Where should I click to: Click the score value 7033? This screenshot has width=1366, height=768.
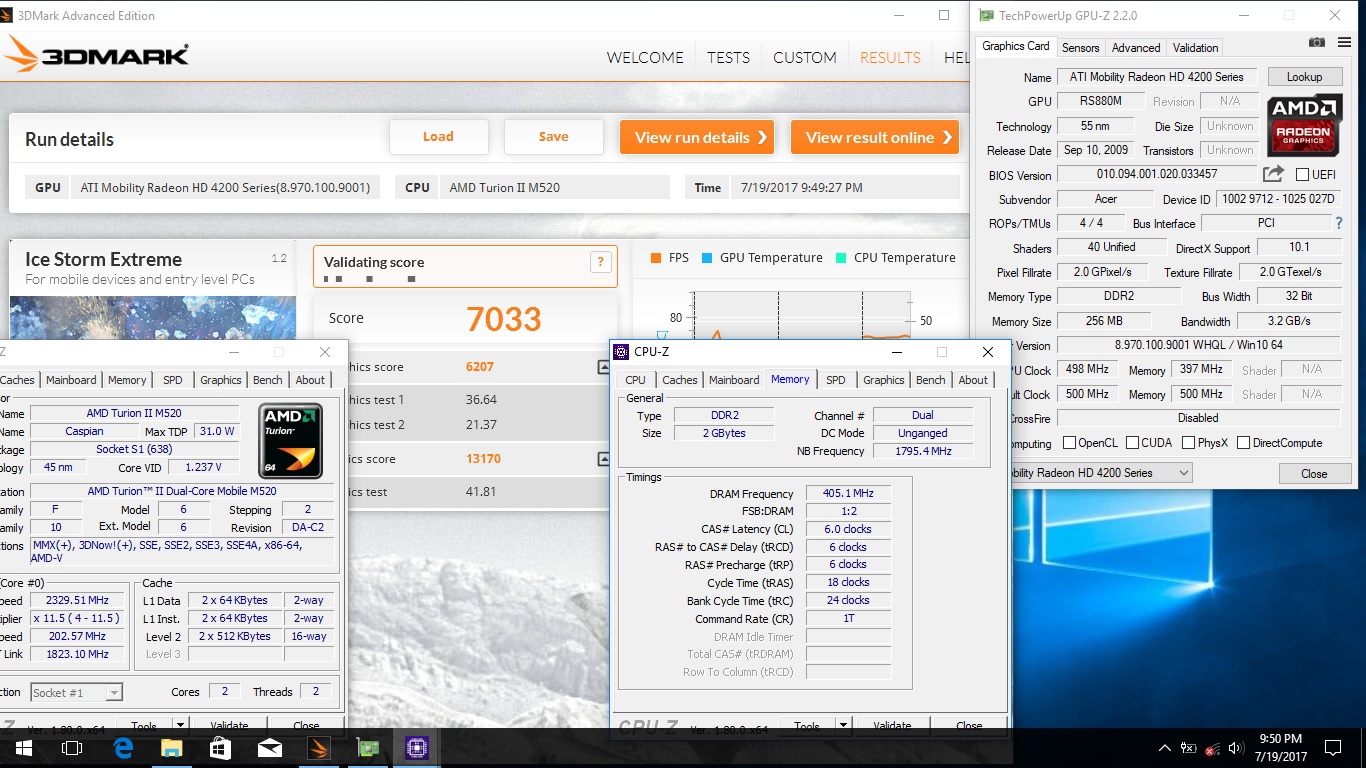click(x=504, y=319)
